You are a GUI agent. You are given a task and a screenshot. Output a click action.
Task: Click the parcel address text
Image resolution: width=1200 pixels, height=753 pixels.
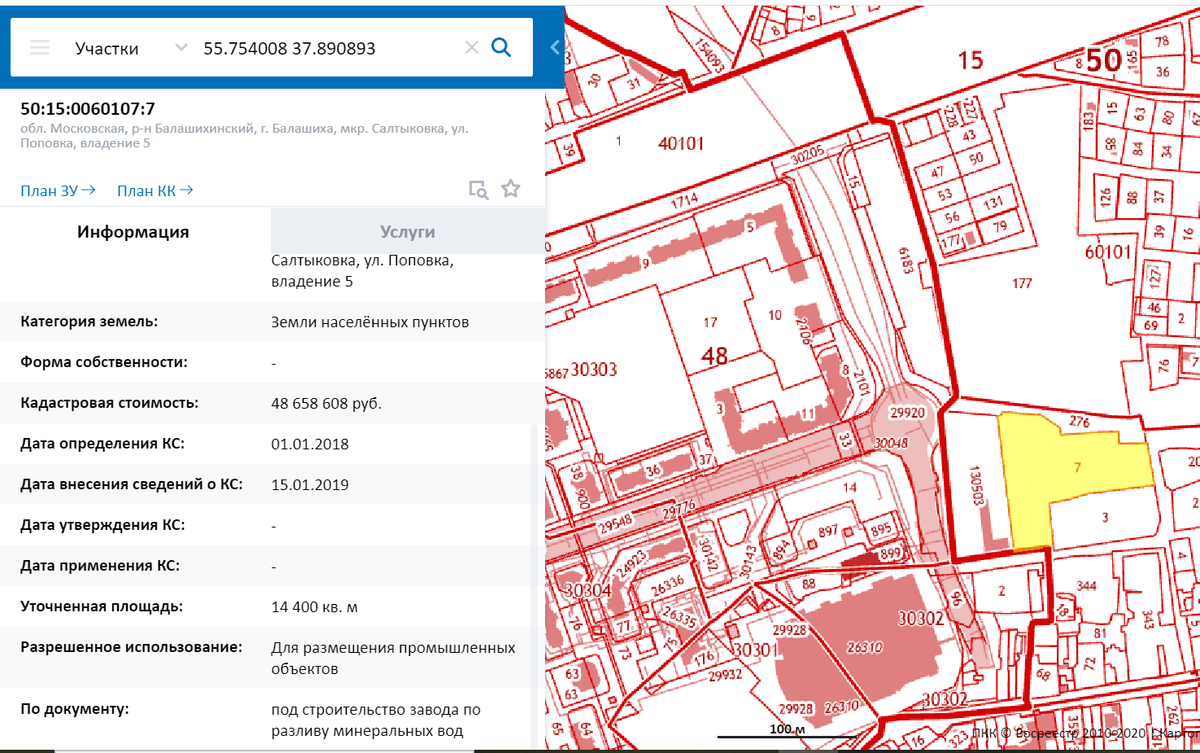(x=244, y=136)
